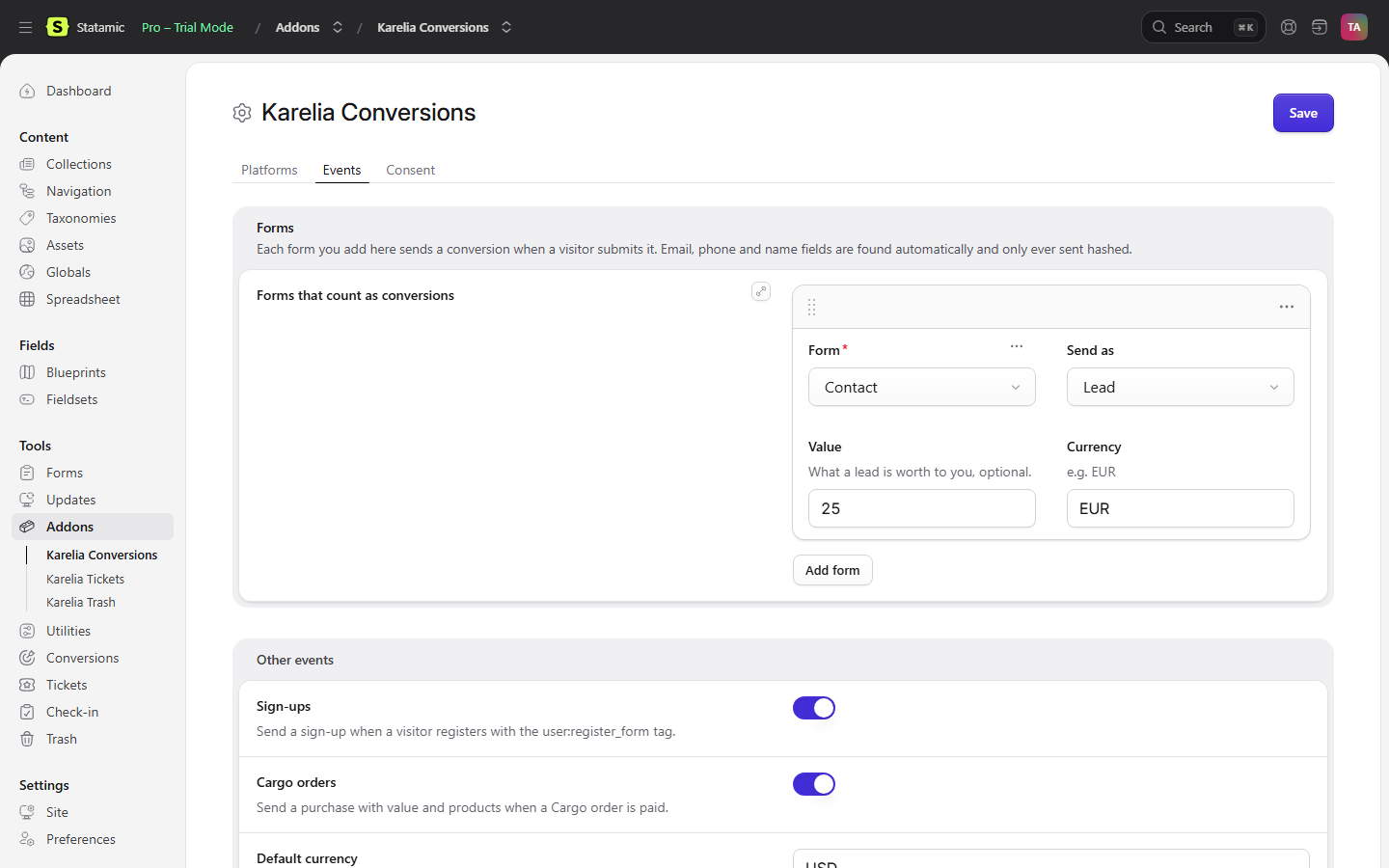Disable the Sign-ups toggle
The height and width of the screenshot is (868, 1389).
(x=814, y=708)
